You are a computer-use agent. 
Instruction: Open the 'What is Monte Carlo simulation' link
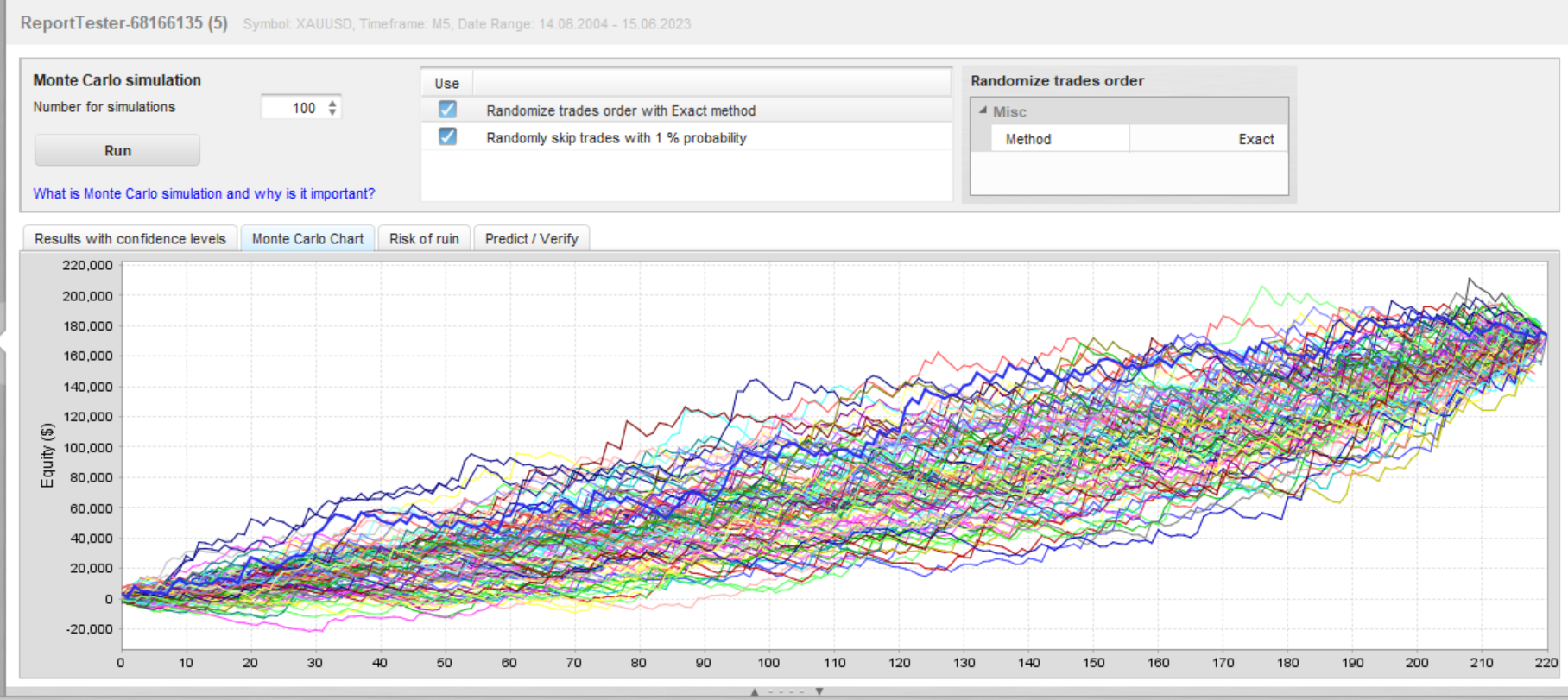[x=204, y=193]
